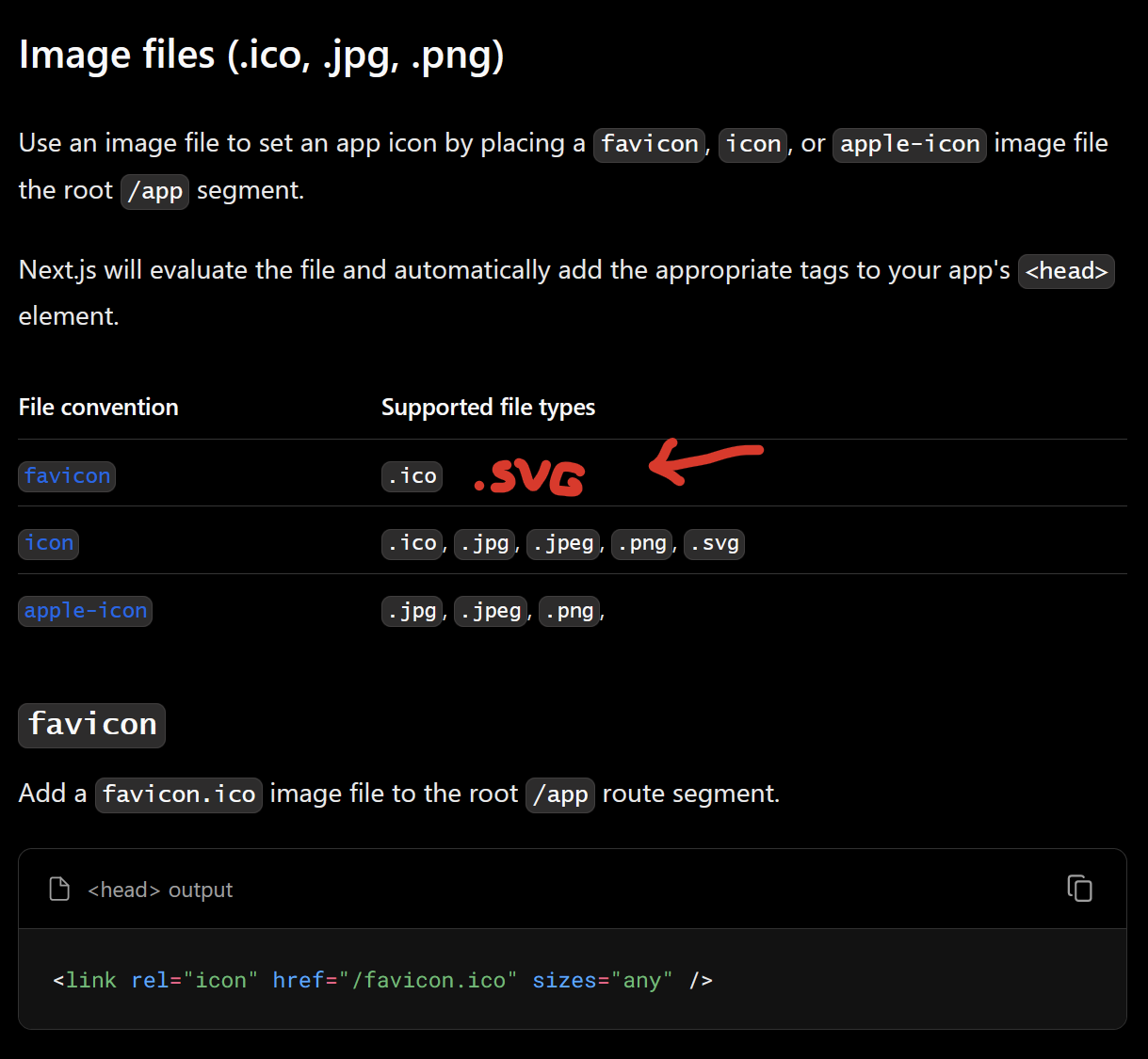This screenshot has height=1059, width=1148.
Task: Click the /app segment badge
Action: (154, 191)
